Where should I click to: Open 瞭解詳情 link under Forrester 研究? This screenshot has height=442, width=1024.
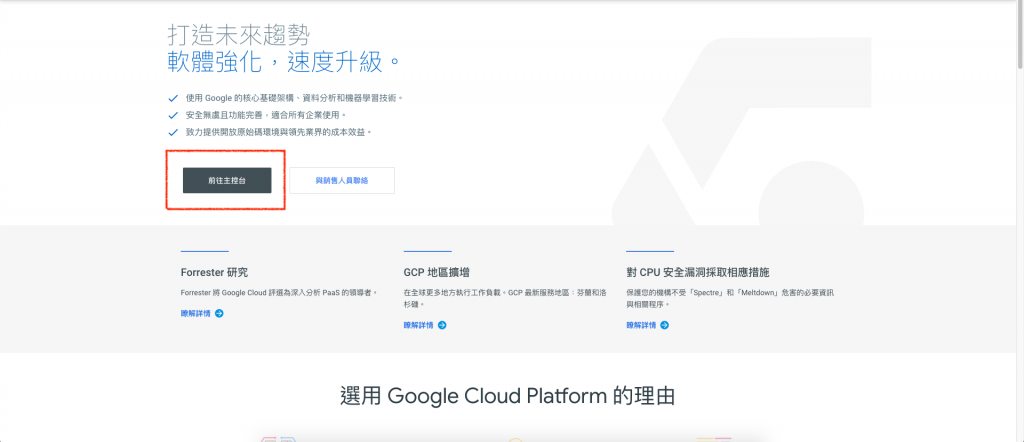195,313
